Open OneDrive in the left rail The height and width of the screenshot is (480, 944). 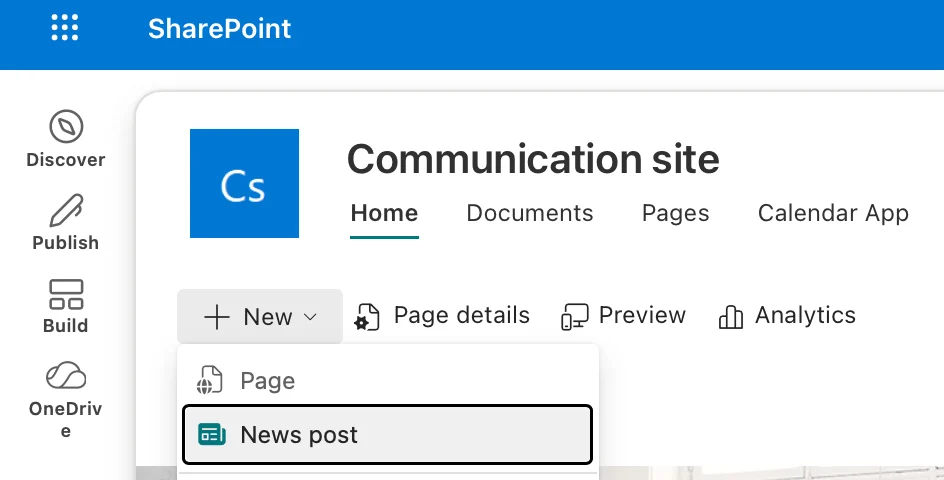click(x=66, y=400)
